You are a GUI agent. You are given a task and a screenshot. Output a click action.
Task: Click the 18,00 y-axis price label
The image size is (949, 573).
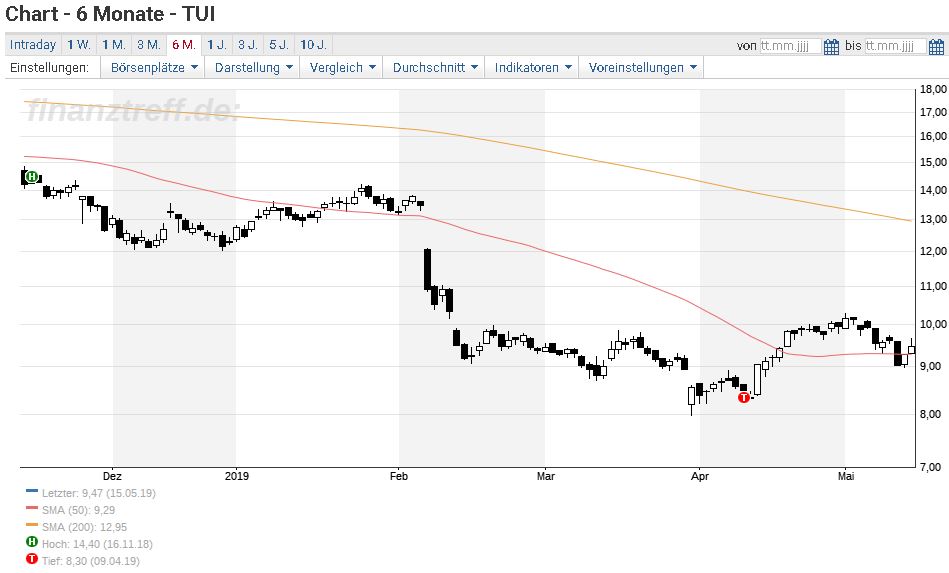point(933,89)
